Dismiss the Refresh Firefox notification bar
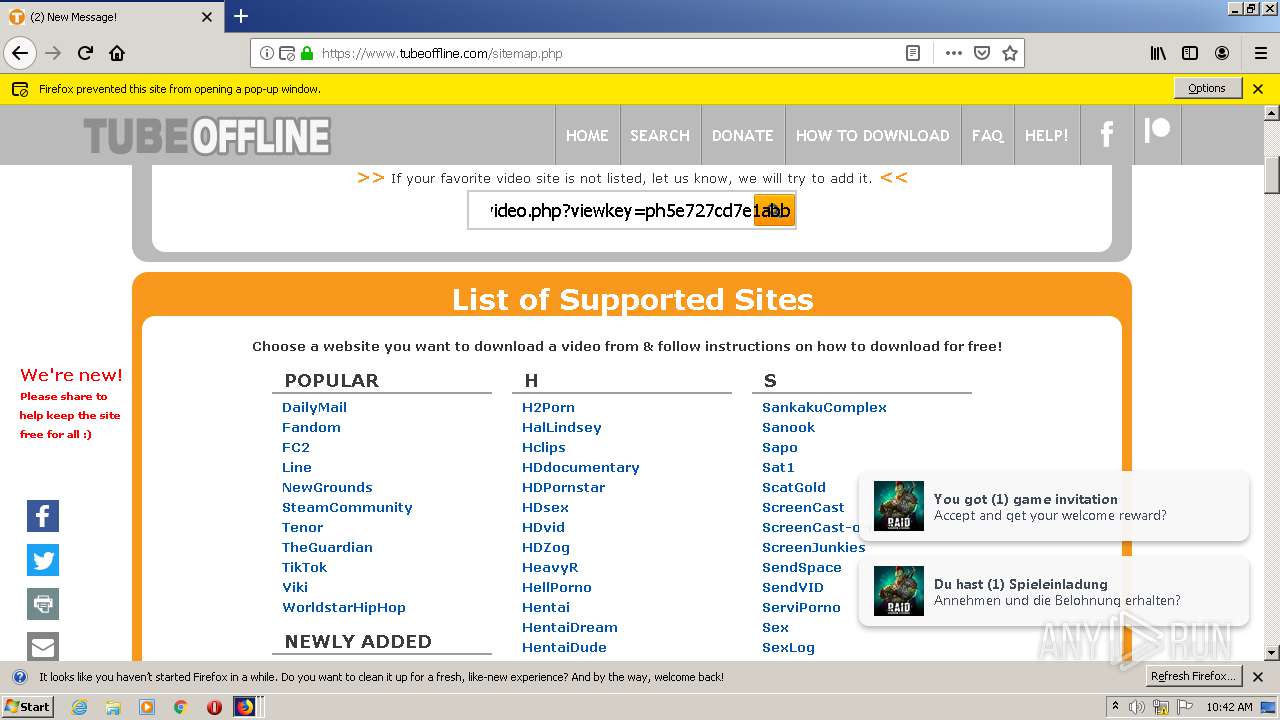The image size is (1280, 720). pyautogui.click(x=1258, y=677)
